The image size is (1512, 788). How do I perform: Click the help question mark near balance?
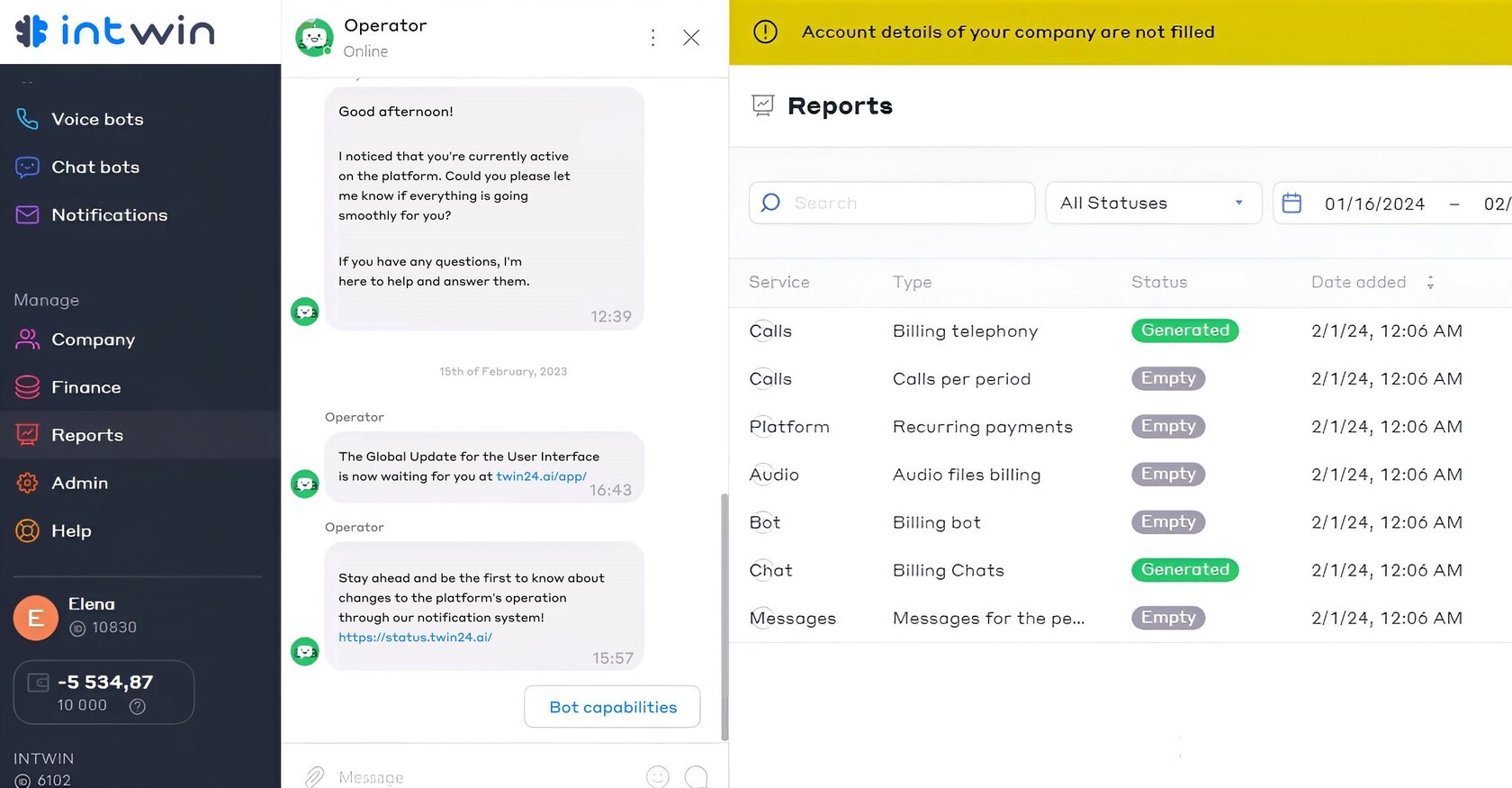click(138, 706)
